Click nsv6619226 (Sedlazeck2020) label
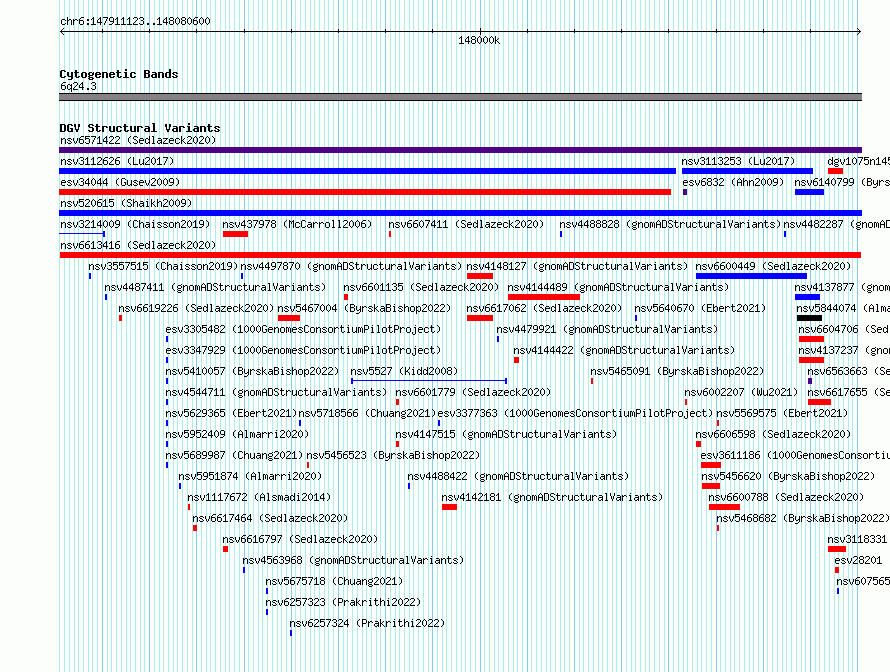The height and width of the screenshot is (672, 890). [x=196, y=308]
